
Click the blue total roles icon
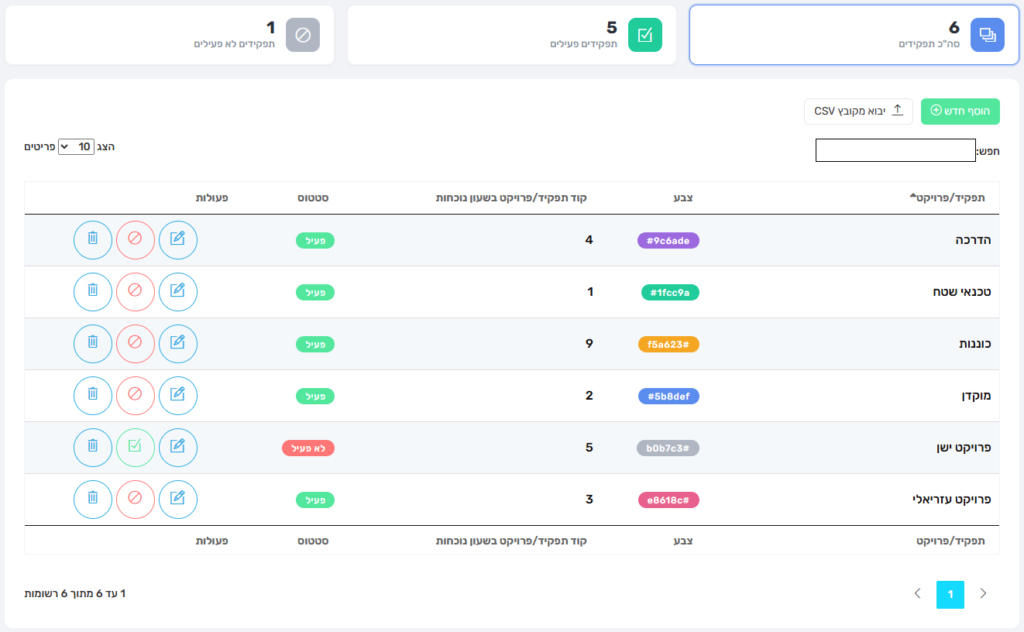click(987, 35)
